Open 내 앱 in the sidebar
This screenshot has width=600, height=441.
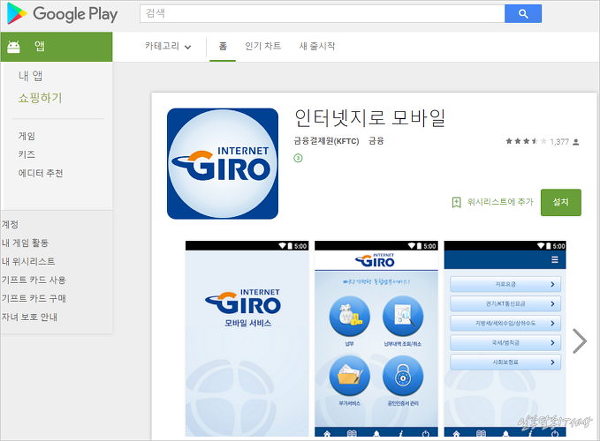click(x=30, y=76)
